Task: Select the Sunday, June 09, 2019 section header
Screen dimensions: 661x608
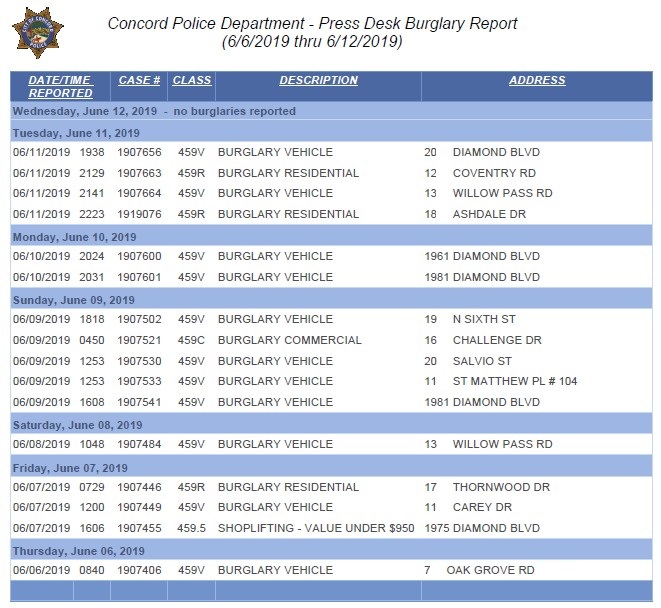Action: 73,299
